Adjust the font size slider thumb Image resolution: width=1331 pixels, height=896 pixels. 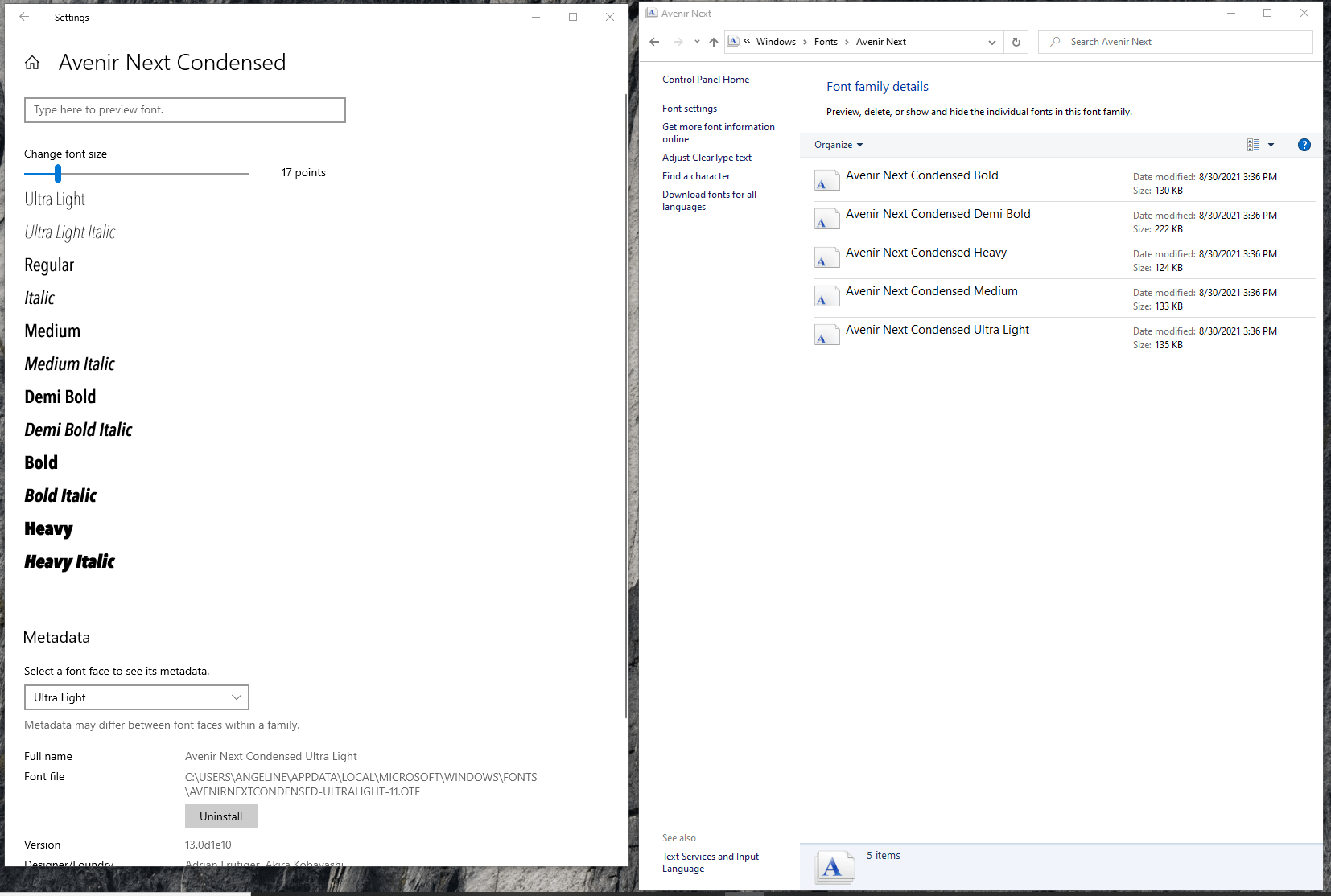tap(58, 173)
